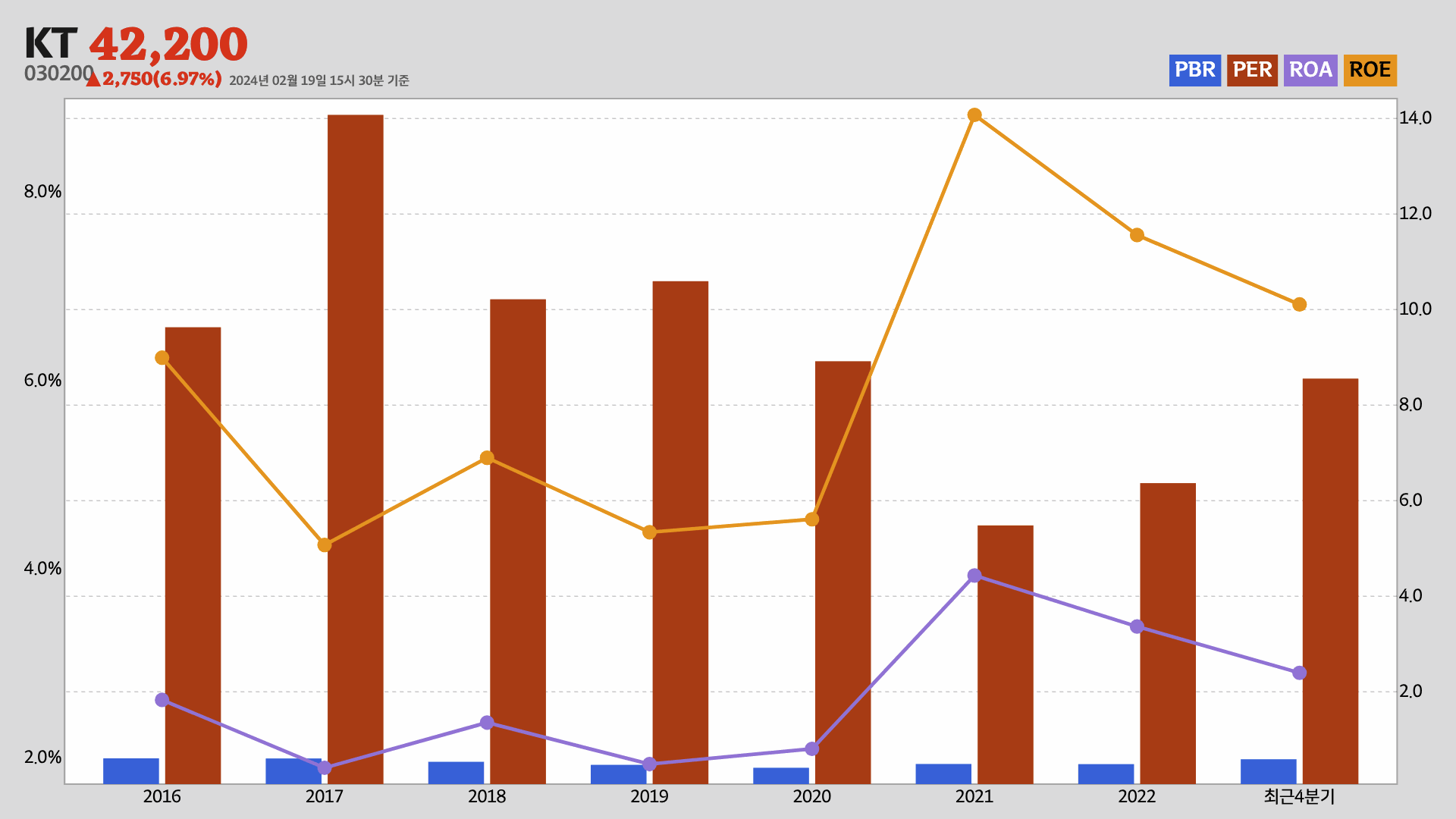Select the 2018 x-axis label
1456x819 pixels.
[487, 796]
